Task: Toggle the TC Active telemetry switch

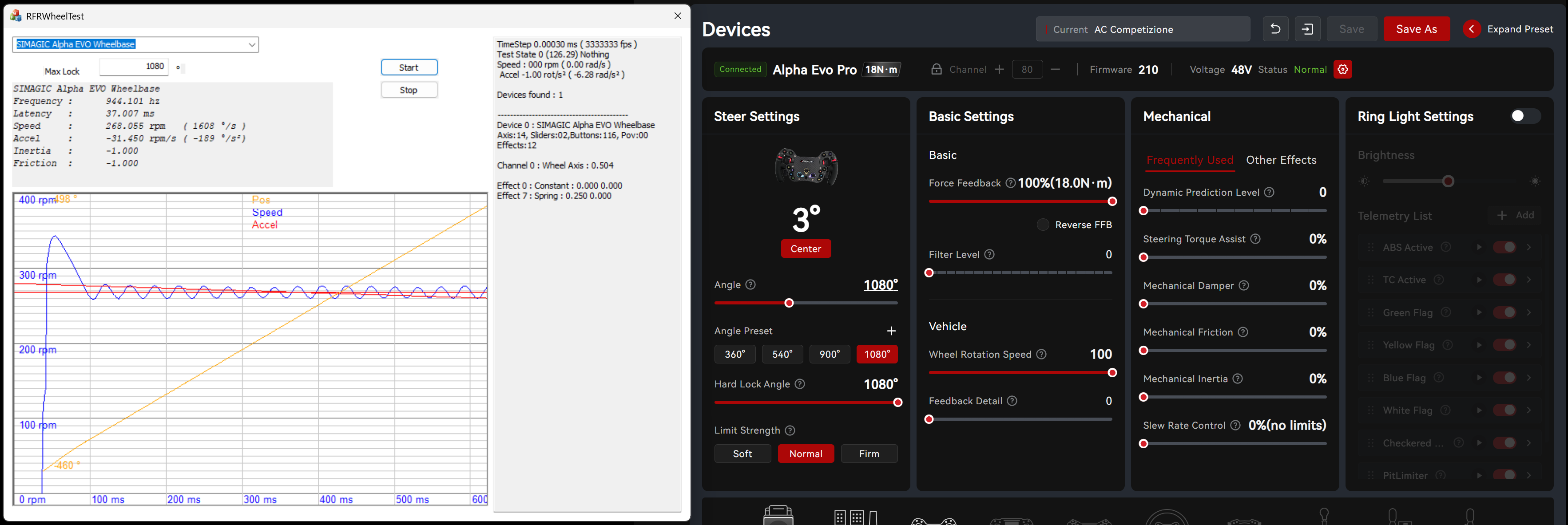Action: (x=1504, y=280)
